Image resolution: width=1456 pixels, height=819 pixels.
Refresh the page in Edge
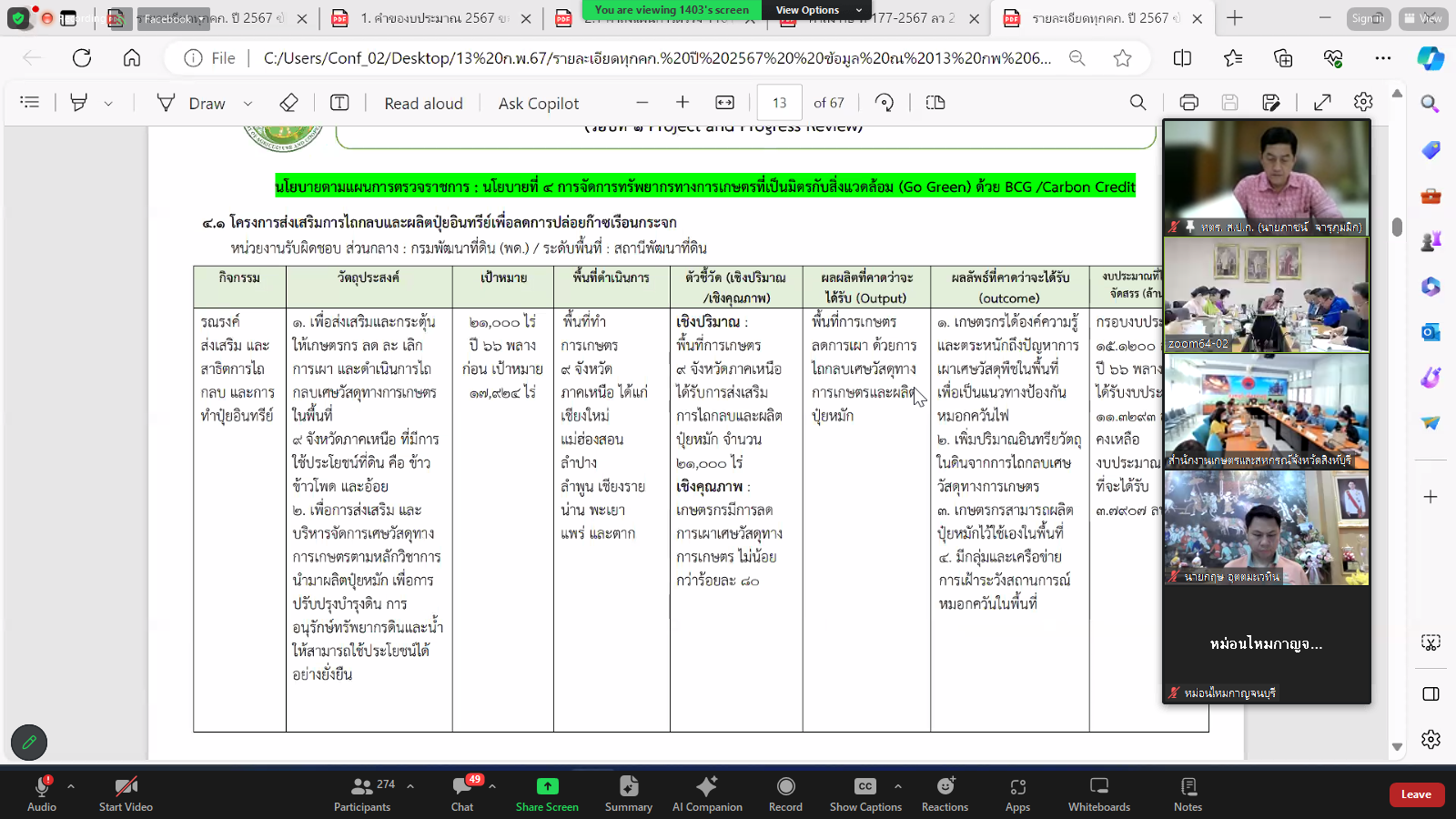pos(82,58)
